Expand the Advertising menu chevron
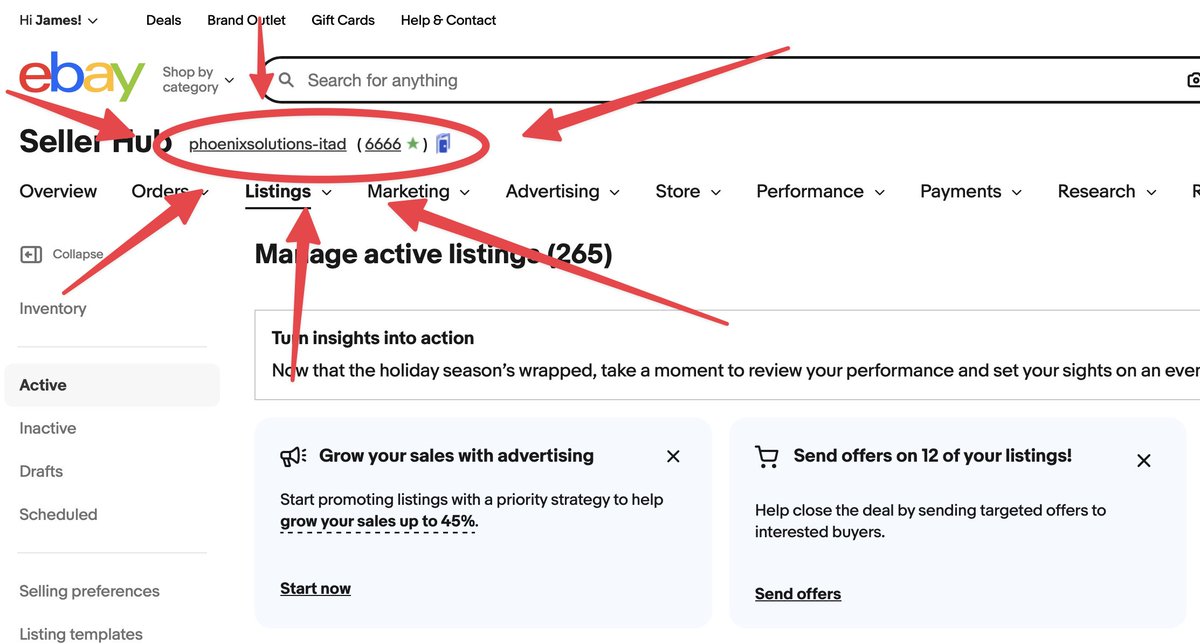1200x644 pixels. pyautogui.click(x=614, y=192)
